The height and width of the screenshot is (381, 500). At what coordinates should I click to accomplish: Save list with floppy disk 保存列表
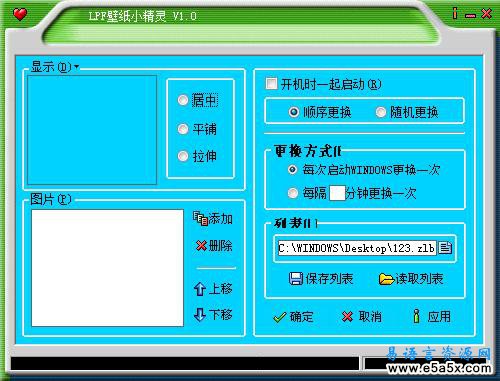point(321,279)
